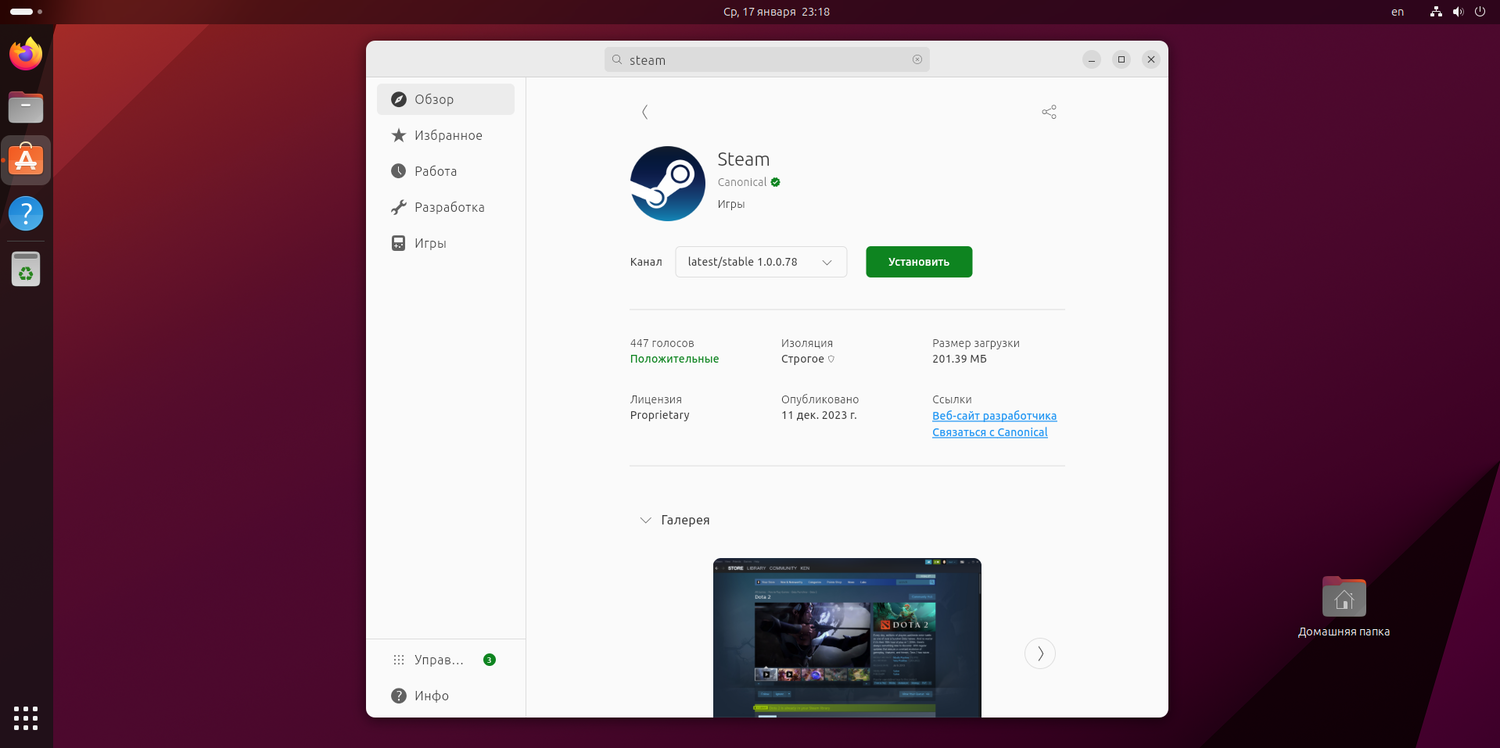Click the shield icon next to Строгое

pyautogui.click(x=831, y=359)
